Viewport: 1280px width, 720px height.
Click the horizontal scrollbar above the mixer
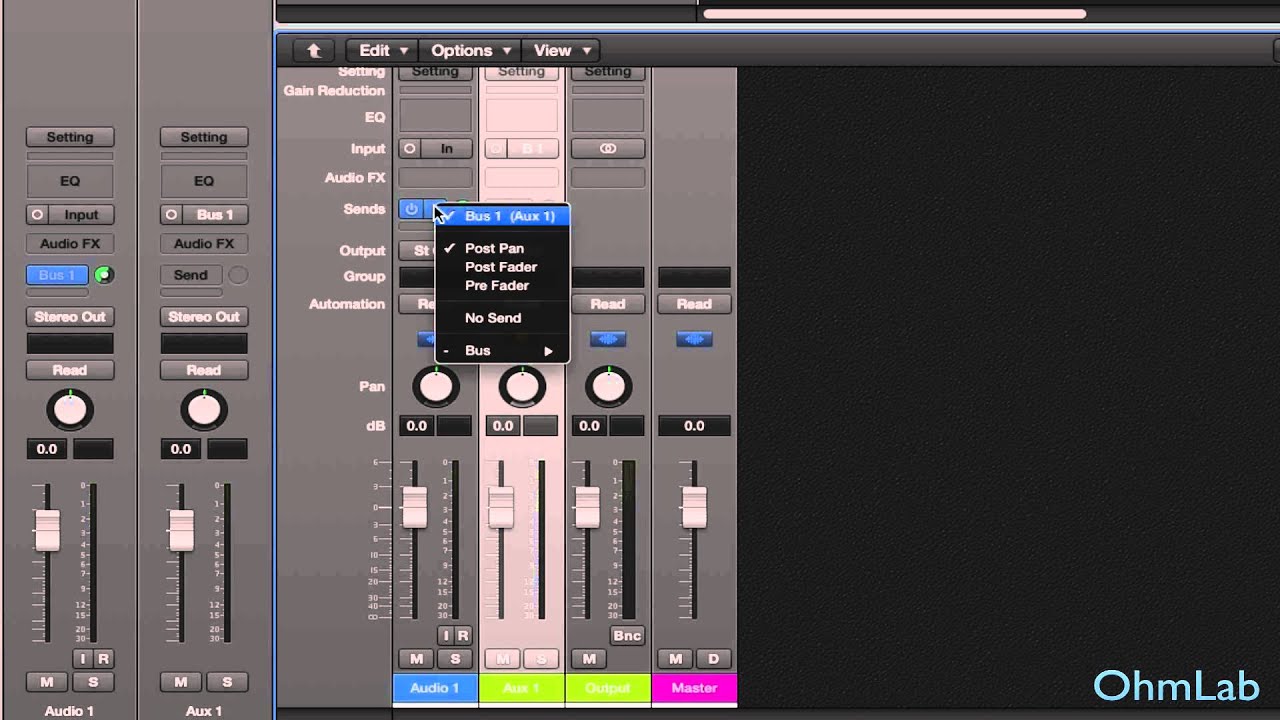pyautogui.click(x=894, y=14)
